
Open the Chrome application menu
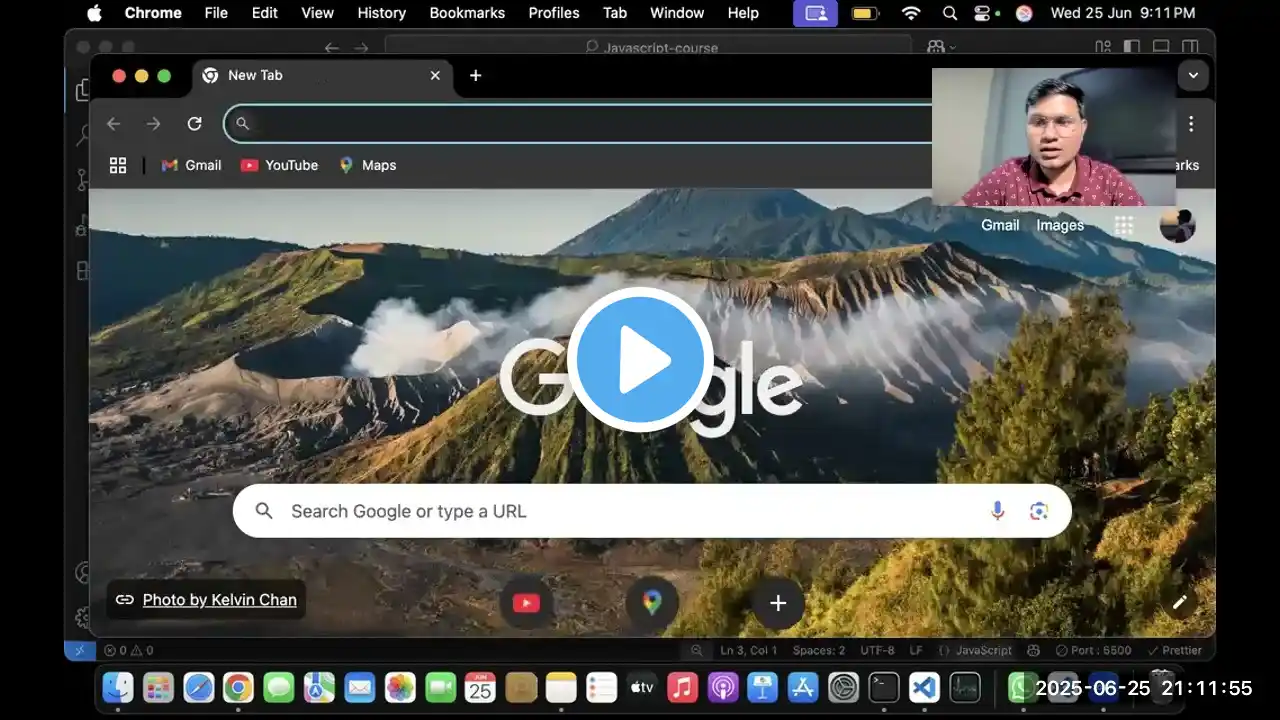153,13
